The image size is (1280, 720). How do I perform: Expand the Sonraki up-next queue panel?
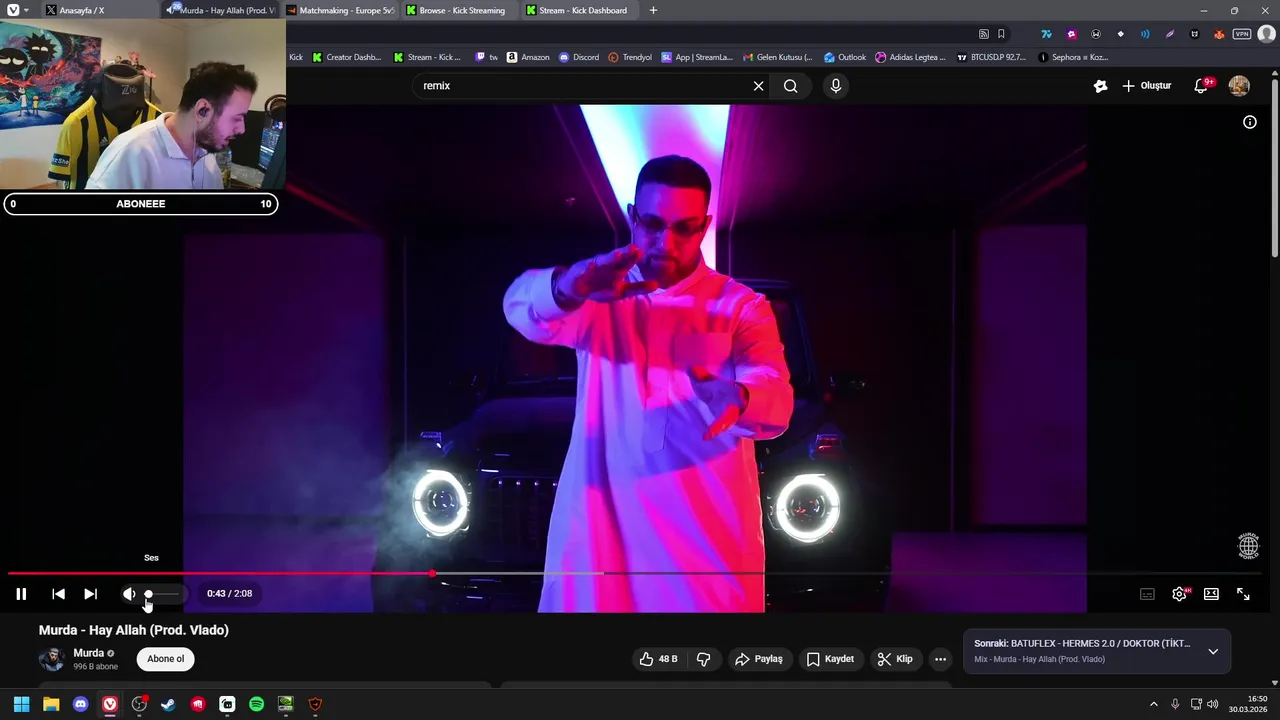click(x=1213, y=651)
